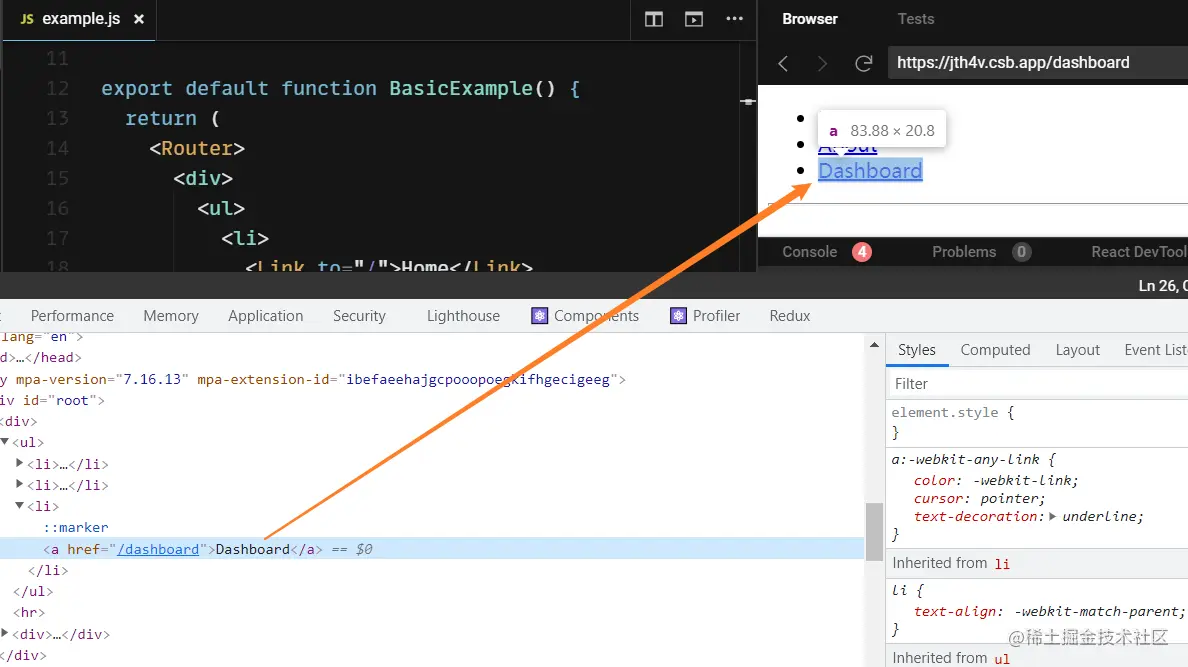
Task: Select the example.js file tab
Action: (x=79, y=19)
